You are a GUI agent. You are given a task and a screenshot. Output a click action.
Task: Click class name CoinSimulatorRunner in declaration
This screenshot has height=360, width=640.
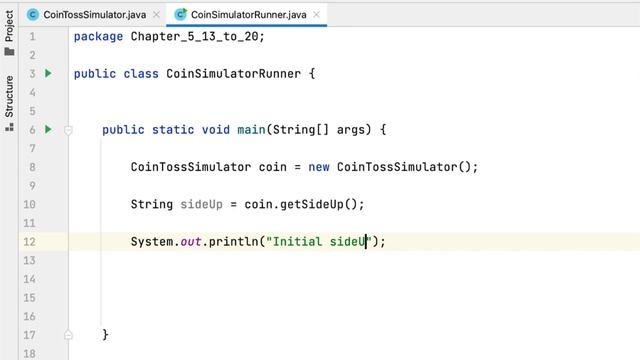click(233, 74)
